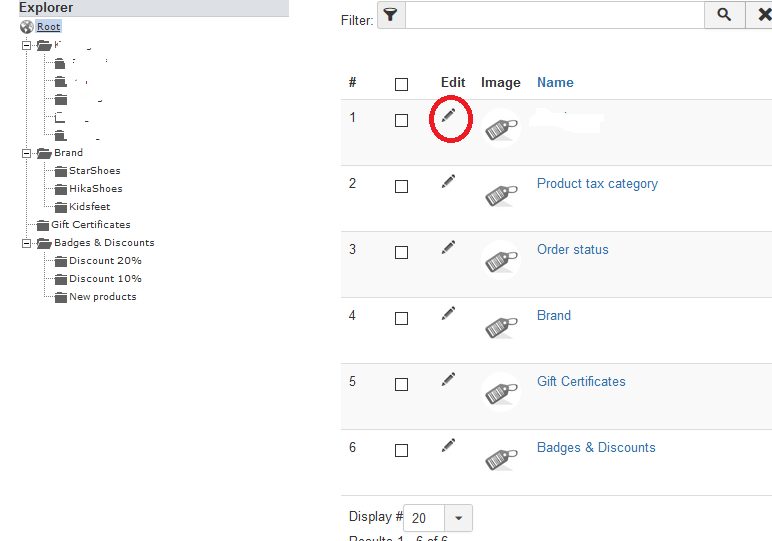Screen dimensions: 772x541
Task: Click the Order status tag image
Action: (x=500, y=260)
